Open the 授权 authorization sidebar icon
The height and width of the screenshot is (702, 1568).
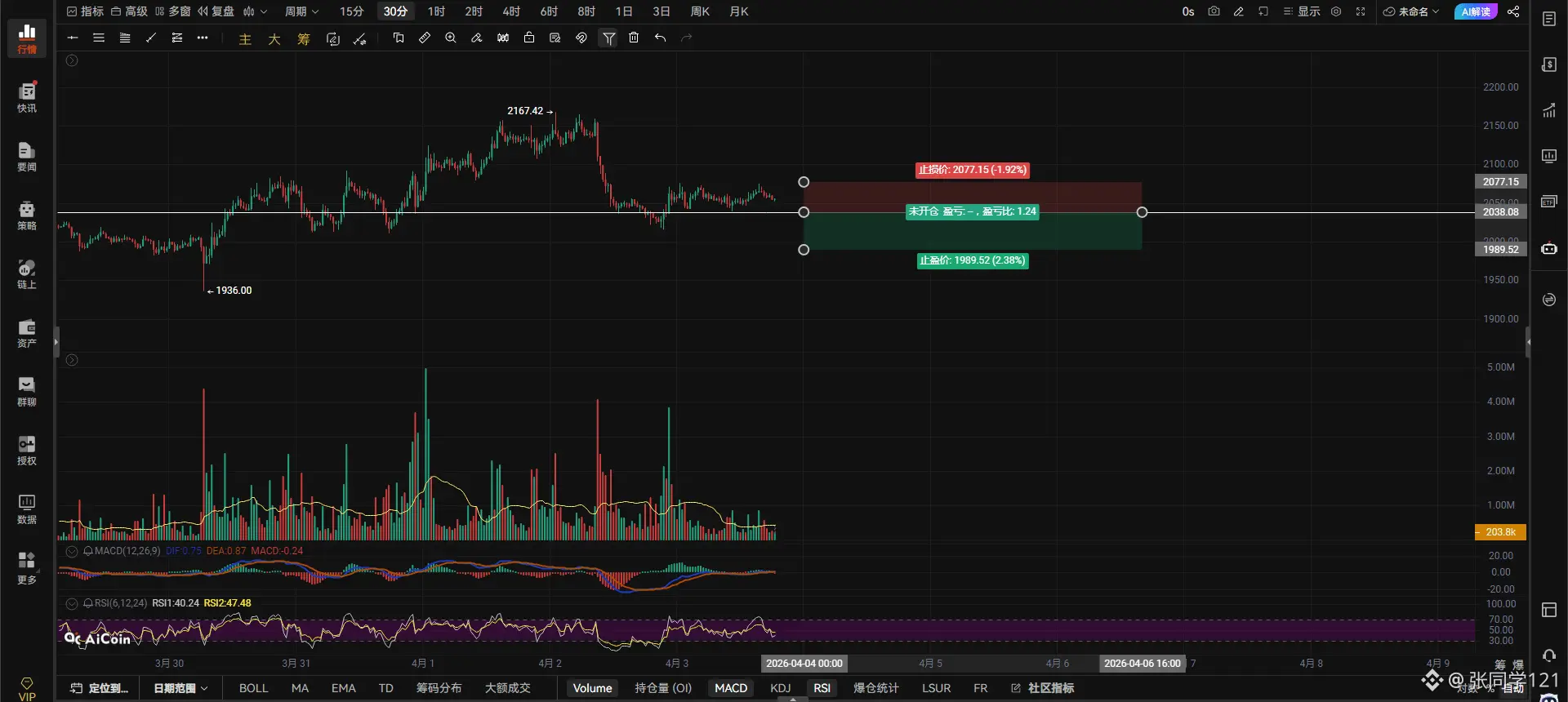pos(27,450)
